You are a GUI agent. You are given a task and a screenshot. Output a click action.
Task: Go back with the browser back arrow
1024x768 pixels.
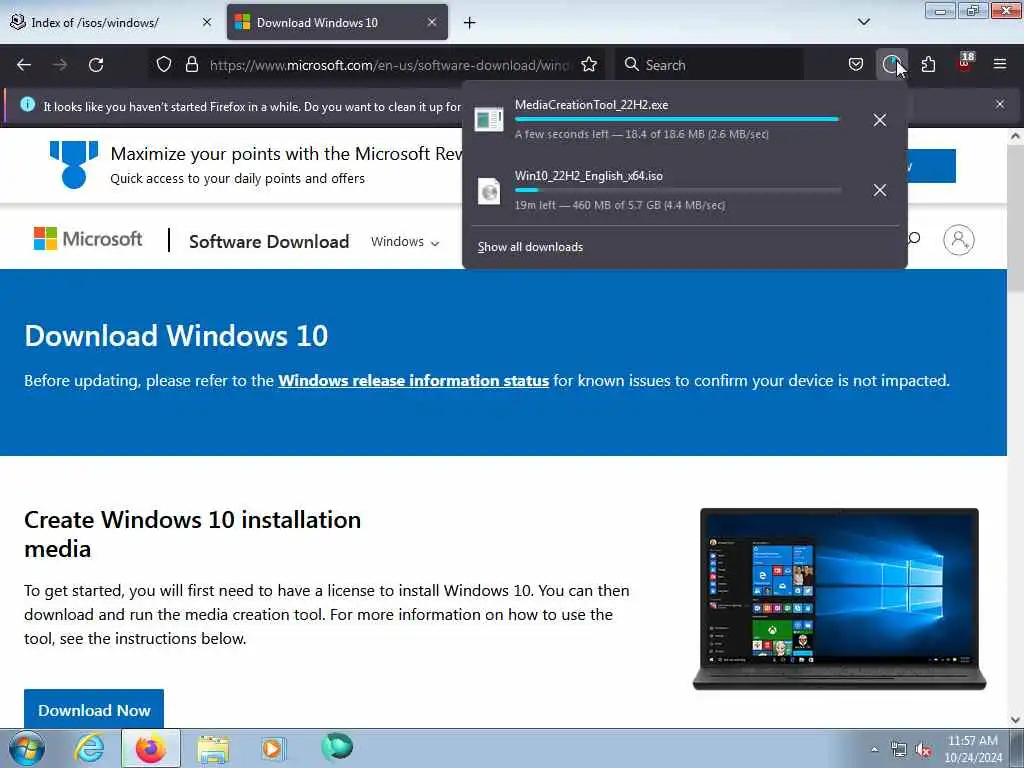point(24,65)
